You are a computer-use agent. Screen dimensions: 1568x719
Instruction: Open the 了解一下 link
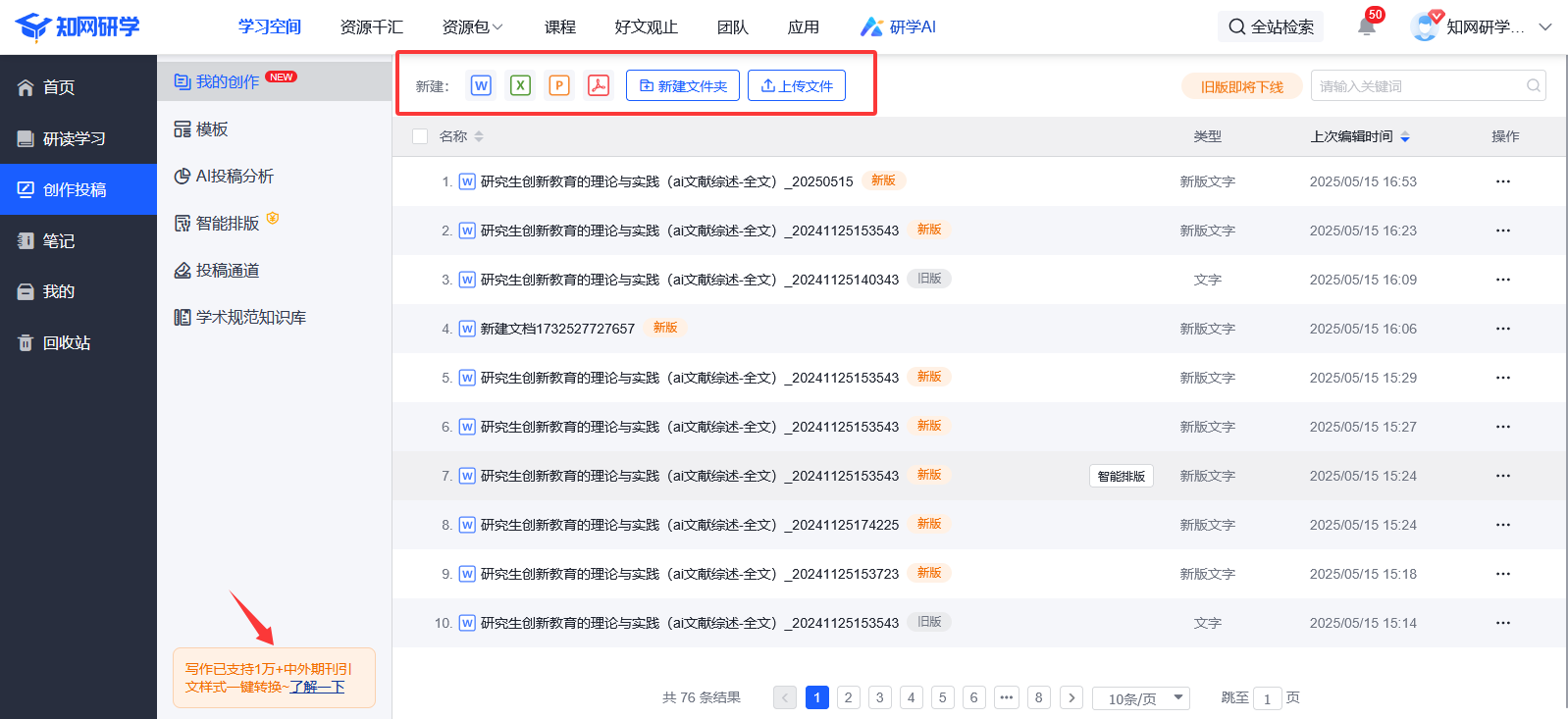pos(317,687)
